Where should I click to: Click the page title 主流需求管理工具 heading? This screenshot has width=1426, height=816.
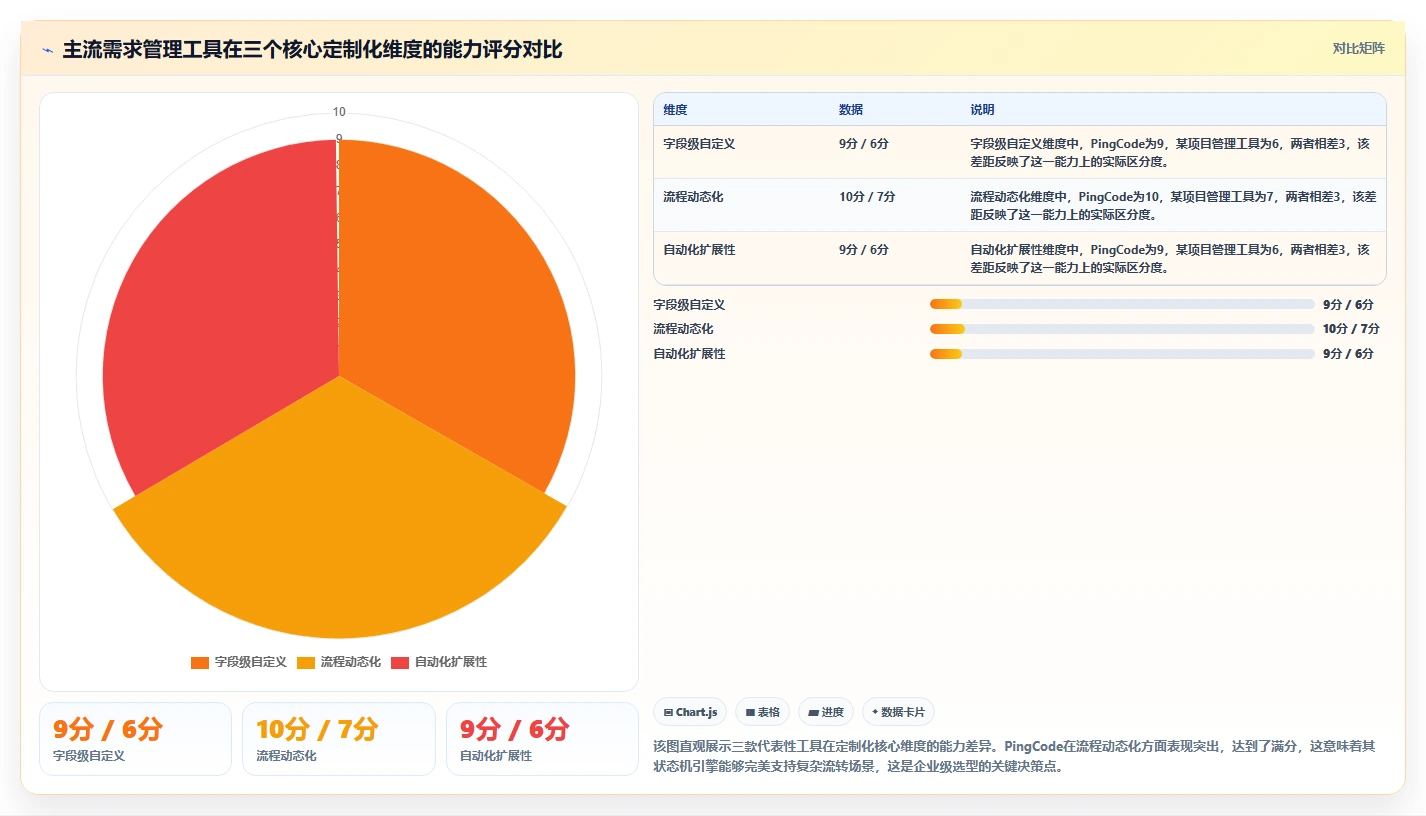point(312,49)
